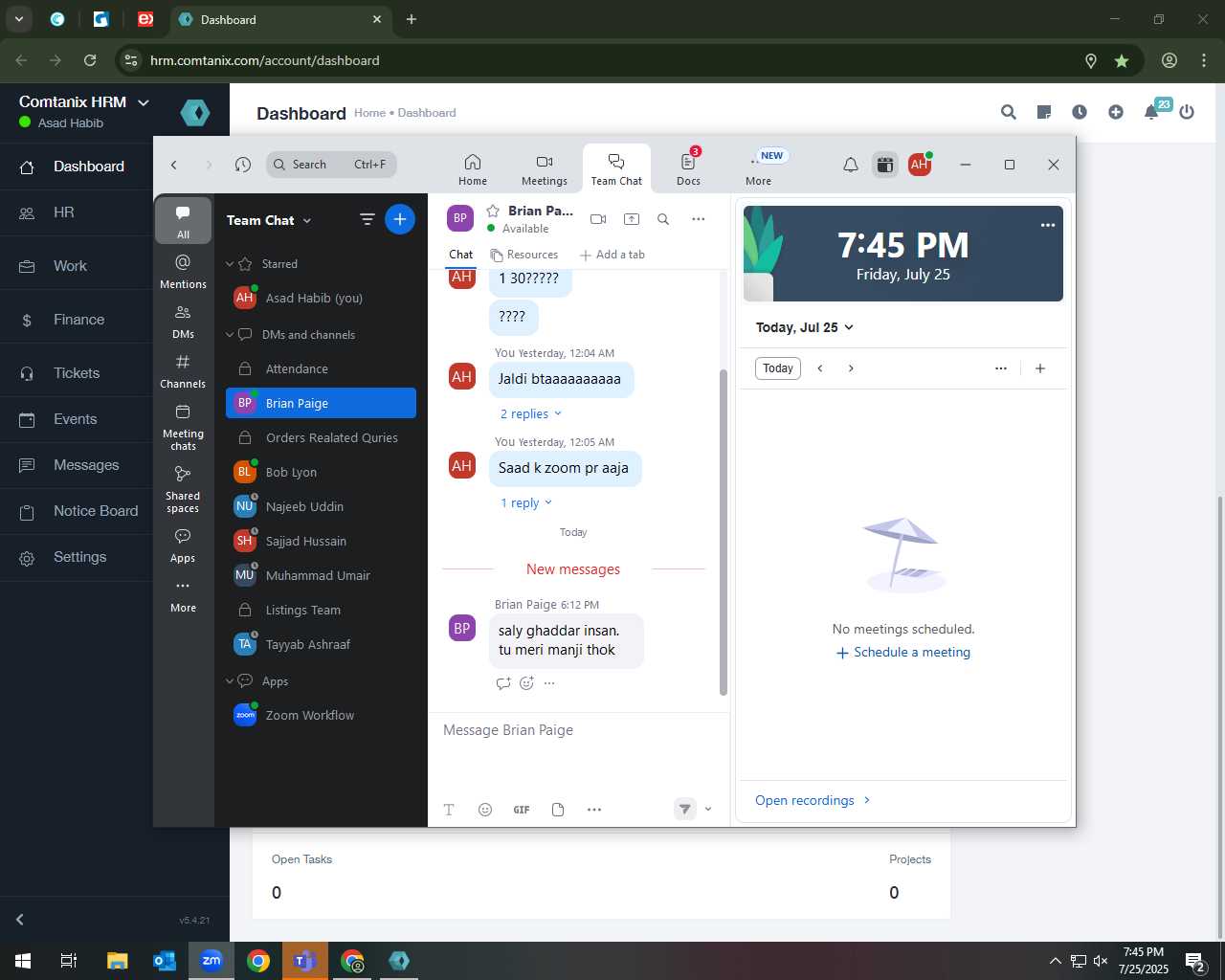Image resolution: width=1225 pixels, height=980 pixels.
Task: Switch to the Meetings tab
Action: (545, 169)
